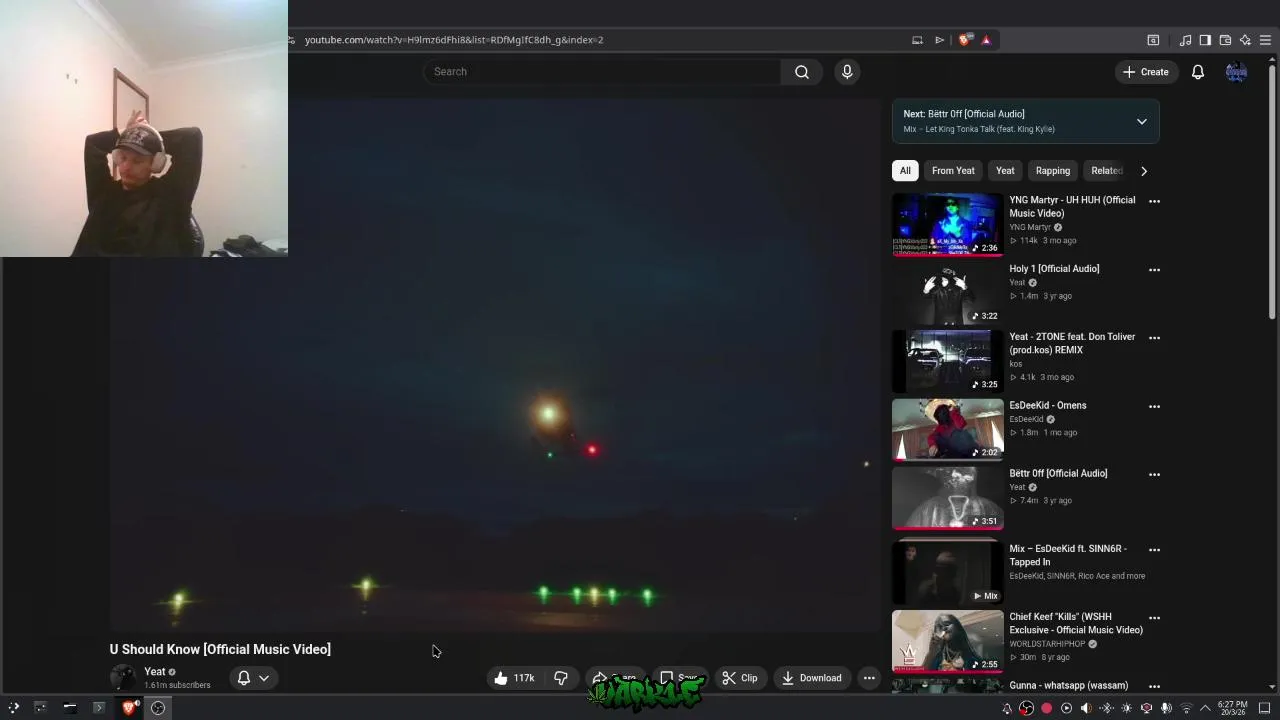Viewport: 1280px width, 720px height.
Task: Click the YouTube search magnifier button
Action: [802, 72]
